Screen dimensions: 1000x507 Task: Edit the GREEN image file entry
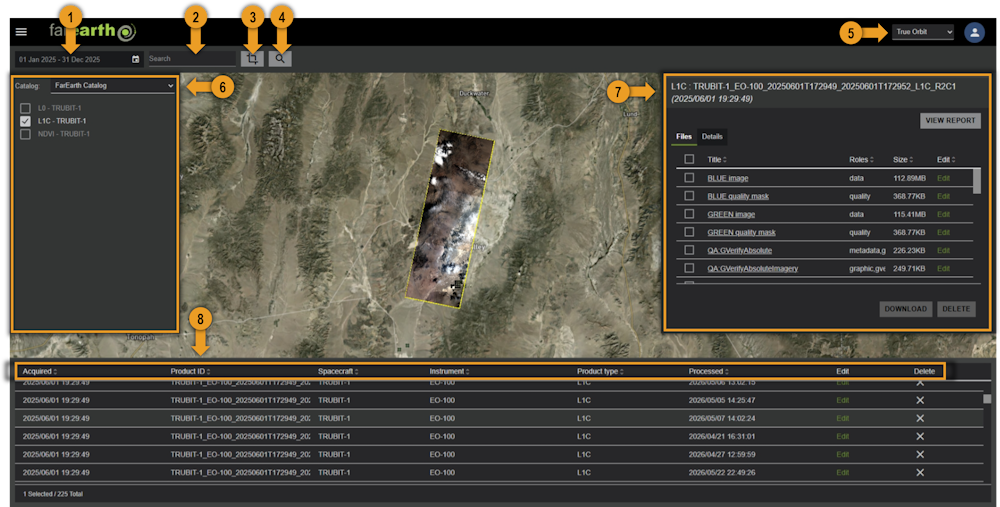tap(943, 214)
